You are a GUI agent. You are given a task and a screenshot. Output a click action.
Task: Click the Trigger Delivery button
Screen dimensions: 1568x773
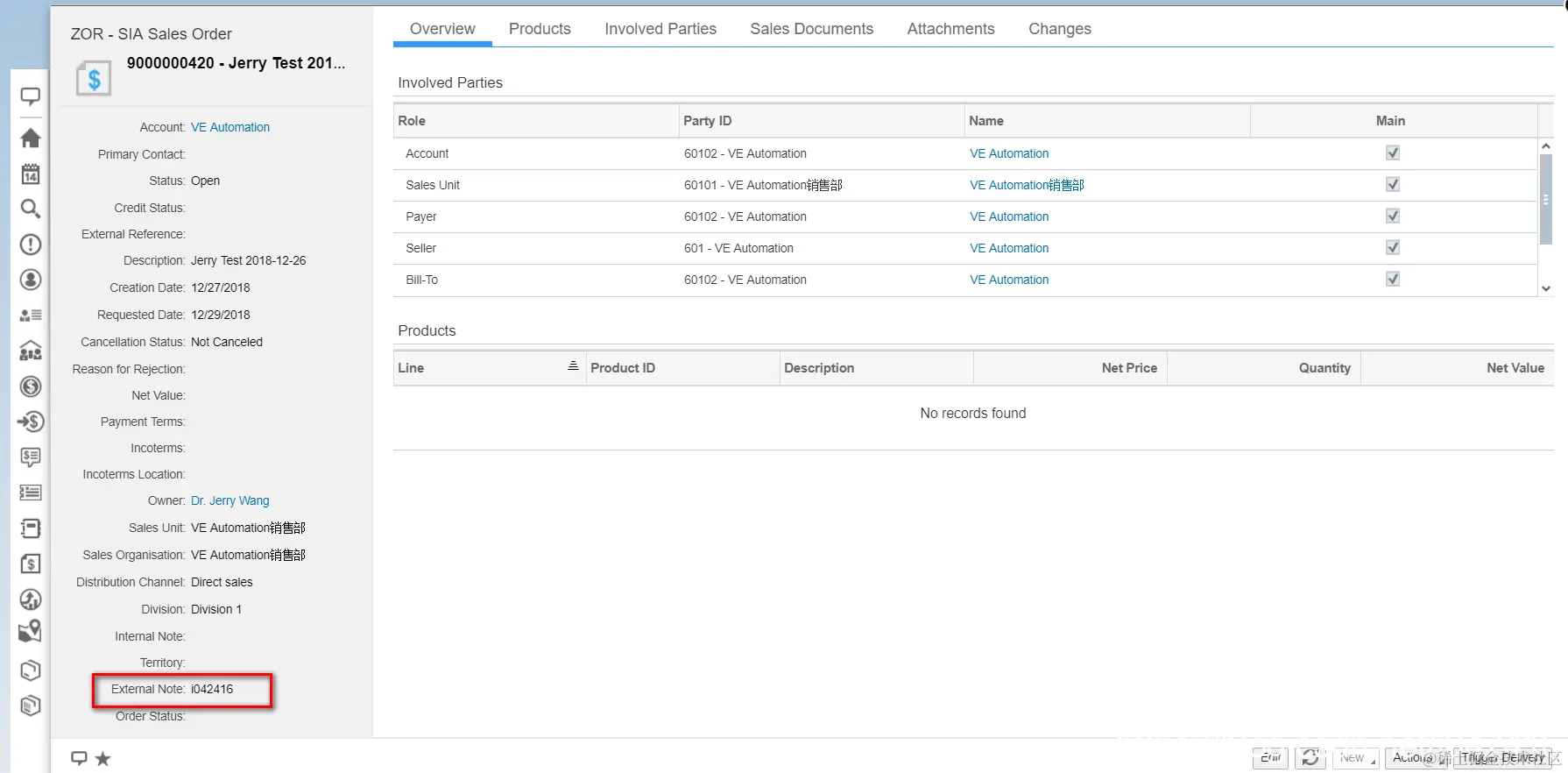point(1503,758)
